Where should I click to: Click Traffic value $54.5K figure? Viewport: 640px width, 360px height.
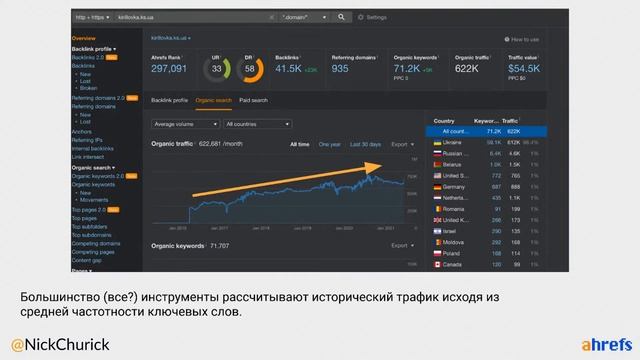coord(524,69)
